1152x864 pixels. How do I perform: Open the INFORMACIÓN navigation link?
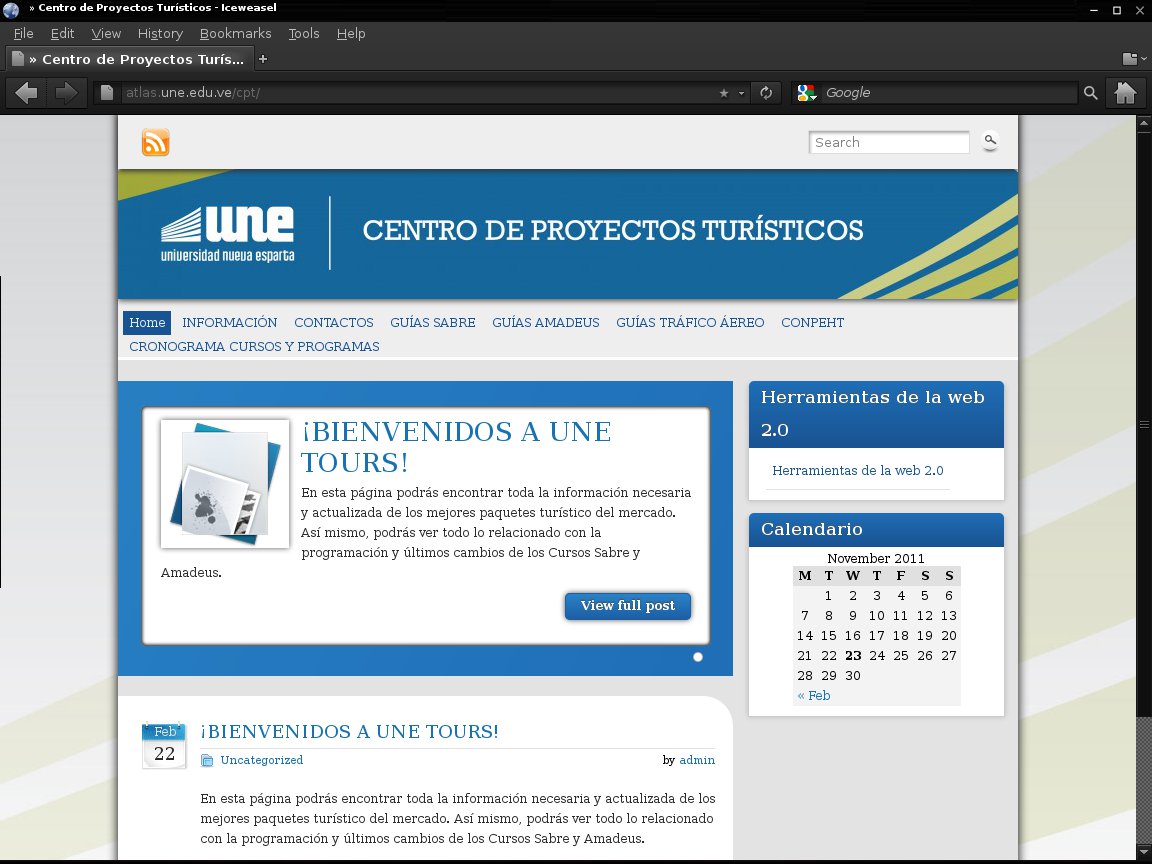pos(230,323)
